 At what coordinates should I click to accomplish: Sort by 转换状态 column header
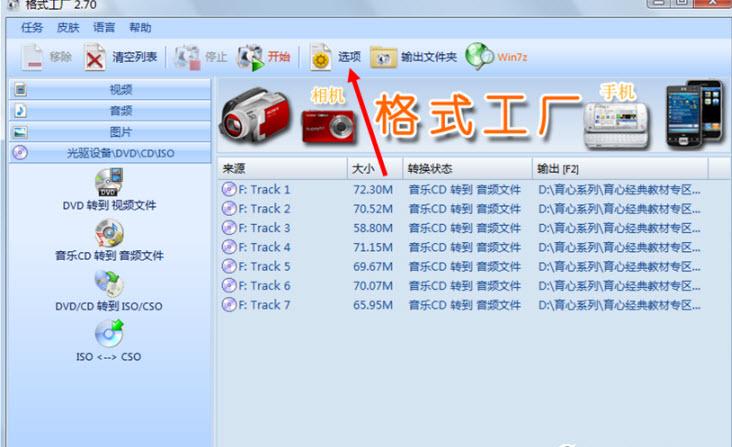467,168
